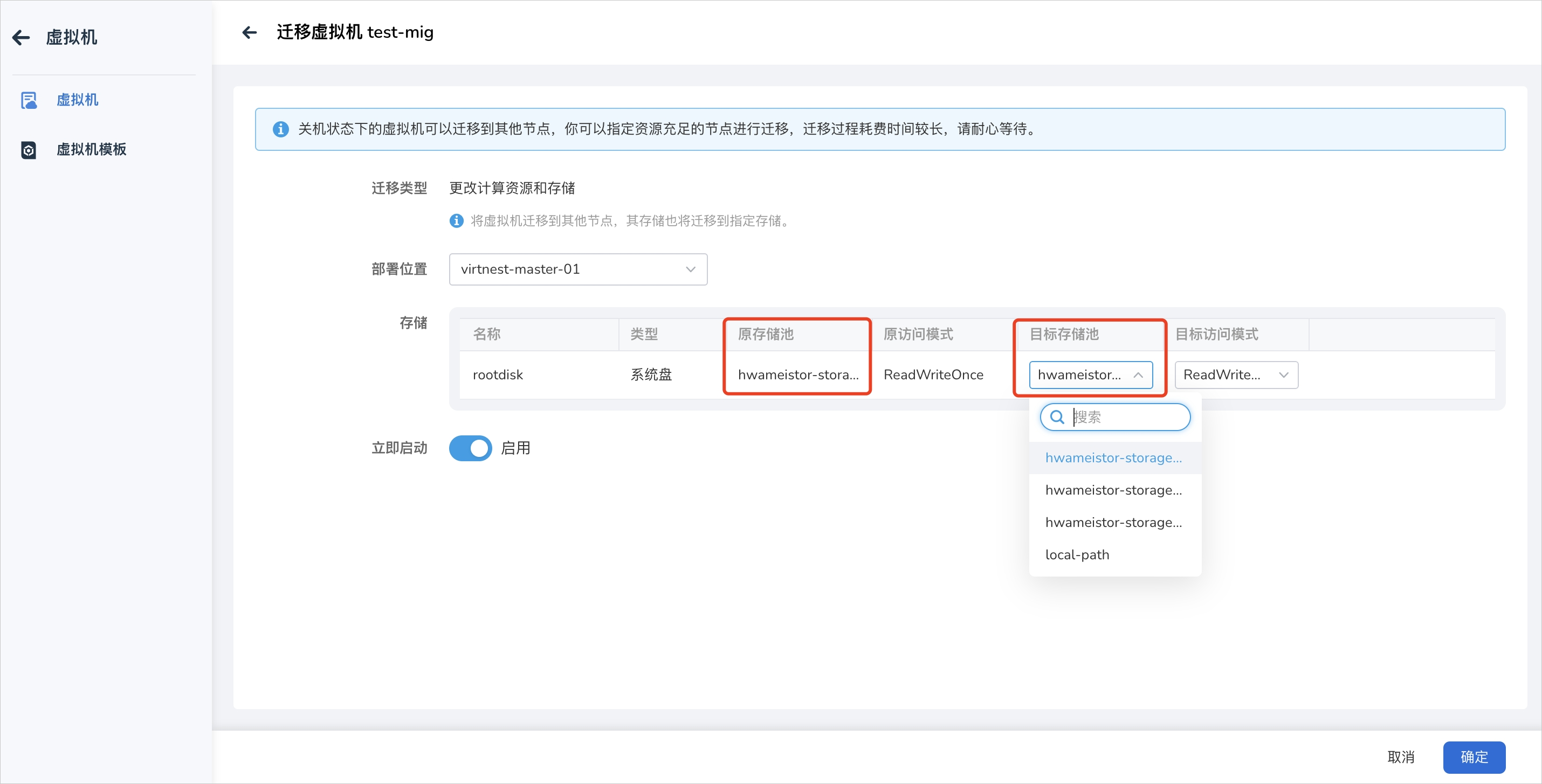This screenshot has height=784, width=1542.
Task: Open the 目标访问模式 ReadWrite dropdown
Action: click(x=1236, y=375)
